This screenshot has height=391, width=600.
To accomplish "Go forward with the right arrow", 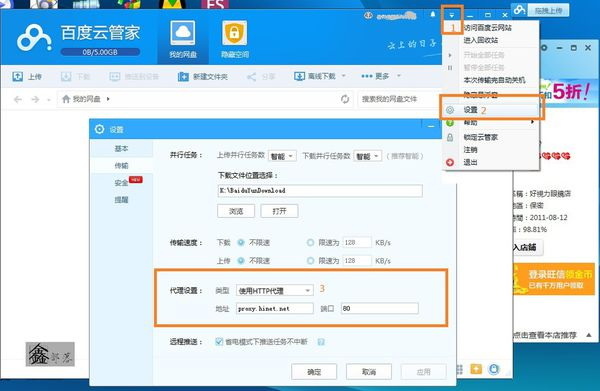I will (x=35, y=99).
